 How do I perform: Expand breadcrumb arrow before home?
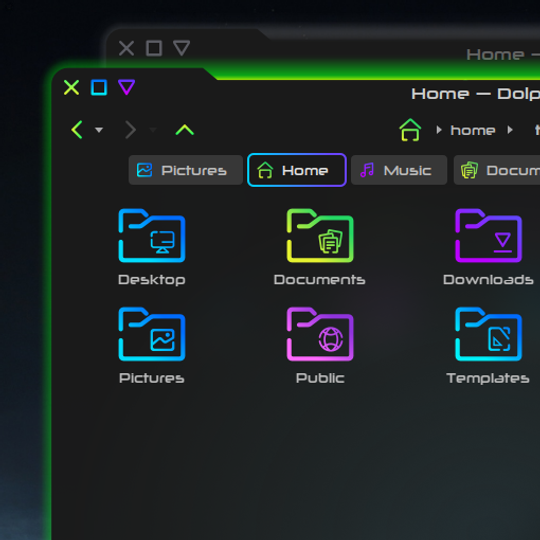coord(439,130)
